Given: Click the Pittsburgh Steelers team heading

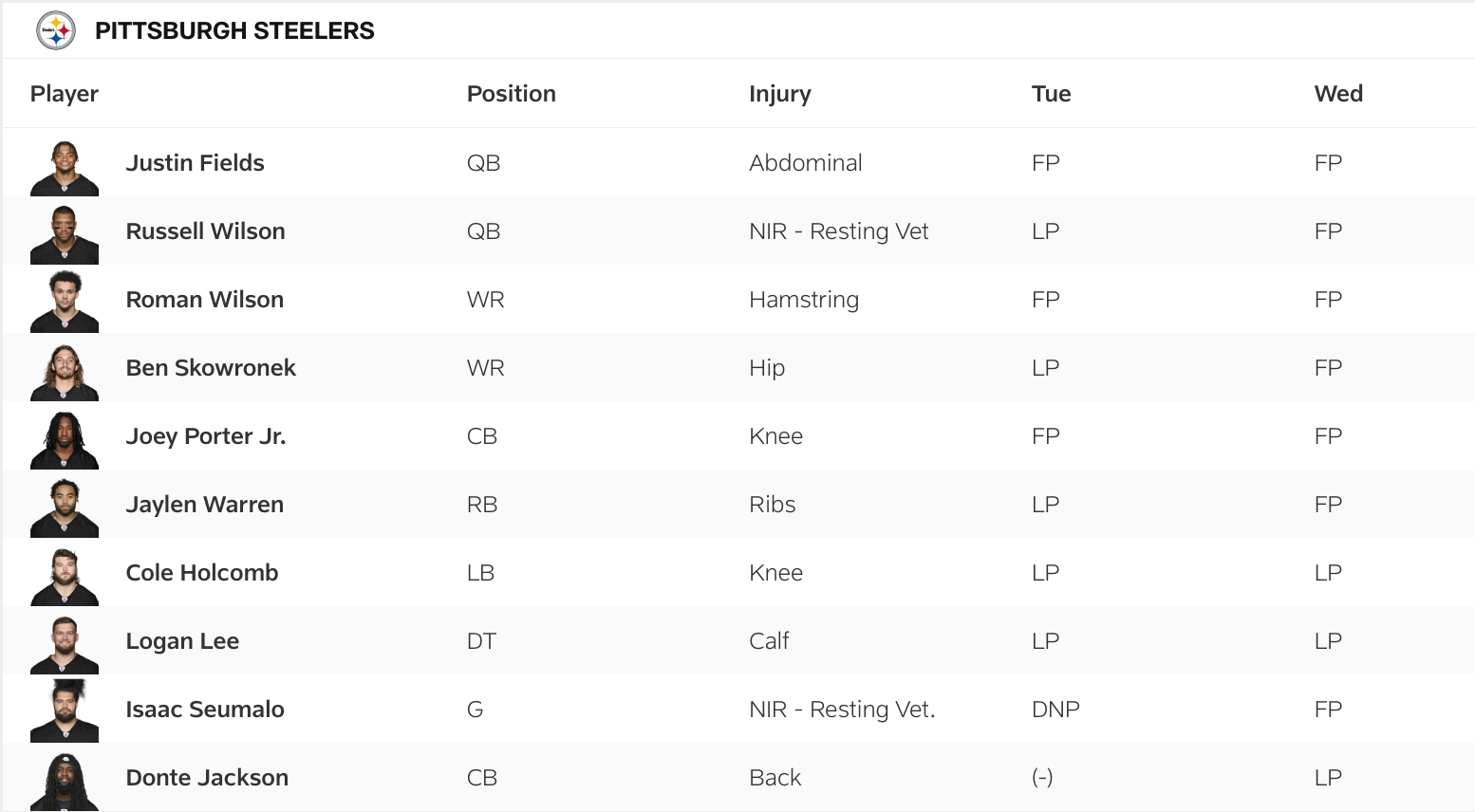Looking at the screenshot, I should coord(234,31).
